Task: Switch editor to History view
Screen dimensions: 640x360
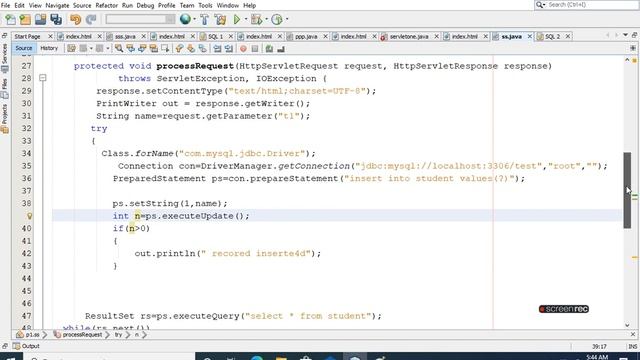Action: pyautogui.click(x=49, y=48)
